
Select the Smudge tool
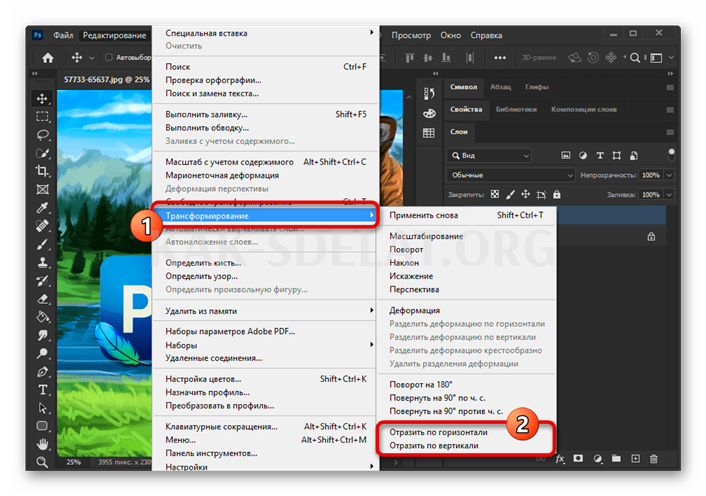point(42,335)
